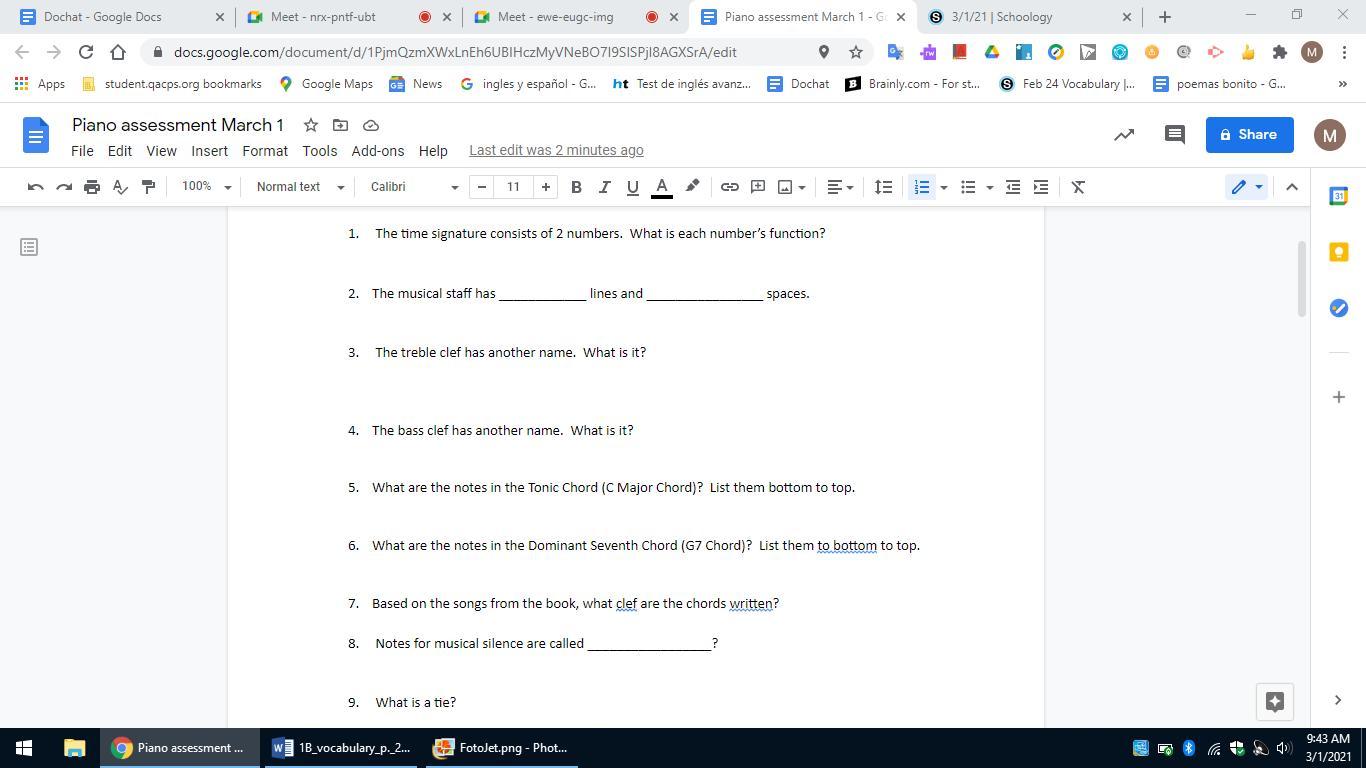Open the Insert menu
This screenshot has width=1366, height=768.
(x=209, y=151)
